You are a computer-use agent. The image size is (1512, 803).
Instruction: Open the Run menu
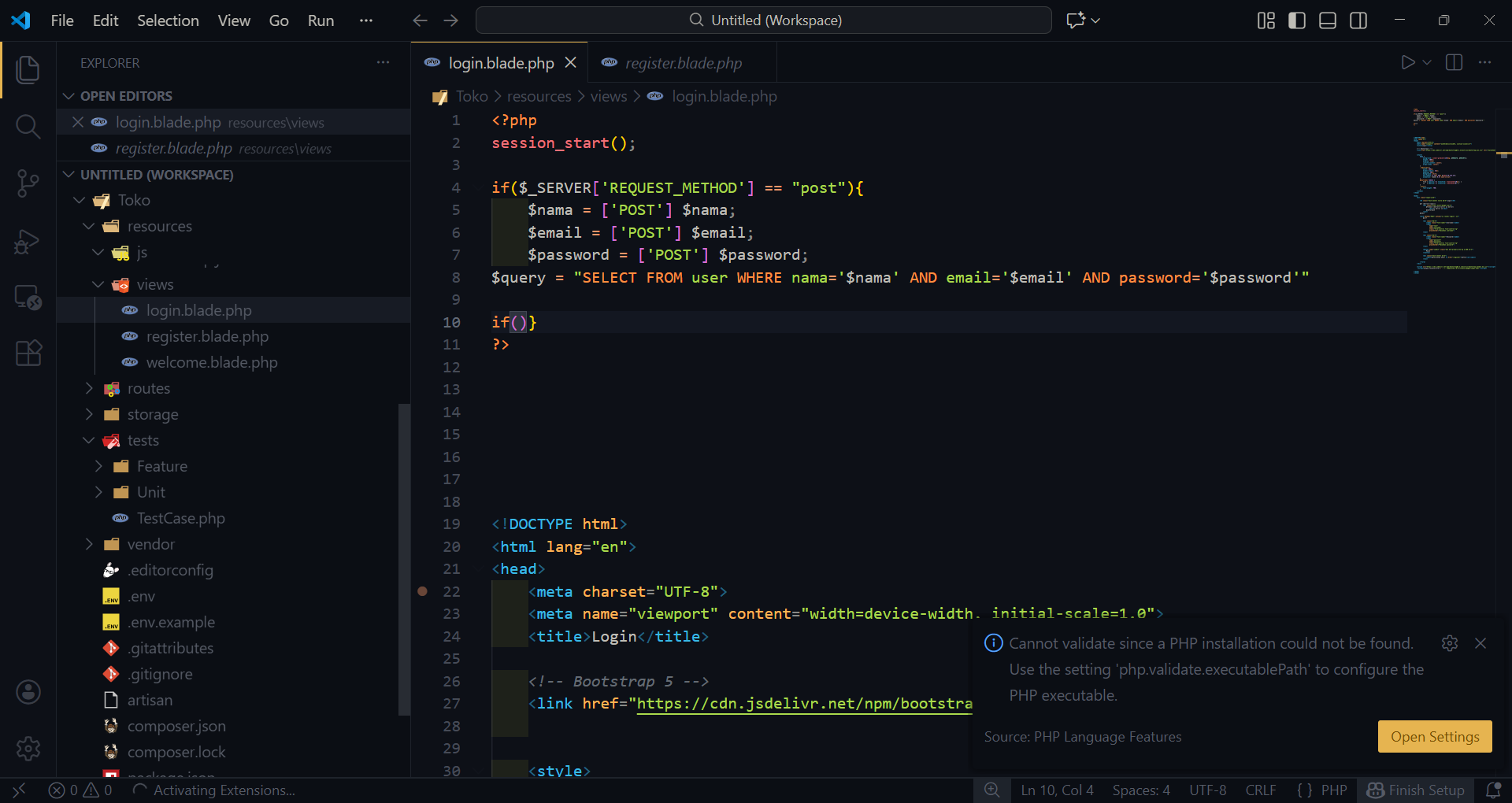(x=321, y=20)
